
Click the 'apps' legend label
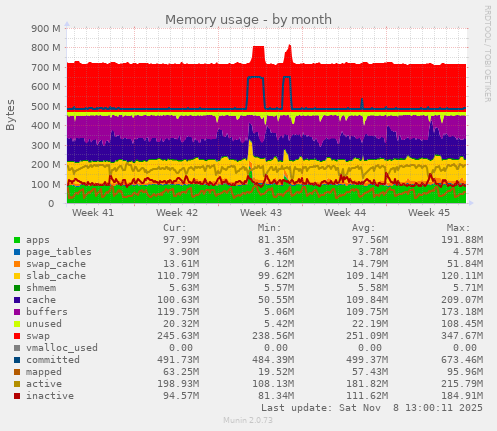[x=38, y=240]
